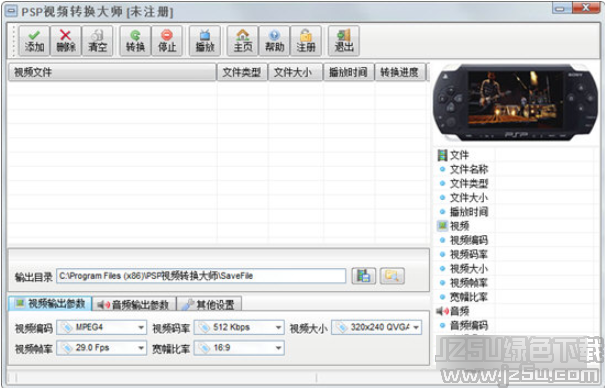Screen dimensions: 605x388
Task: Switch to the 其他设置 tab
Action: pos(210,304)
